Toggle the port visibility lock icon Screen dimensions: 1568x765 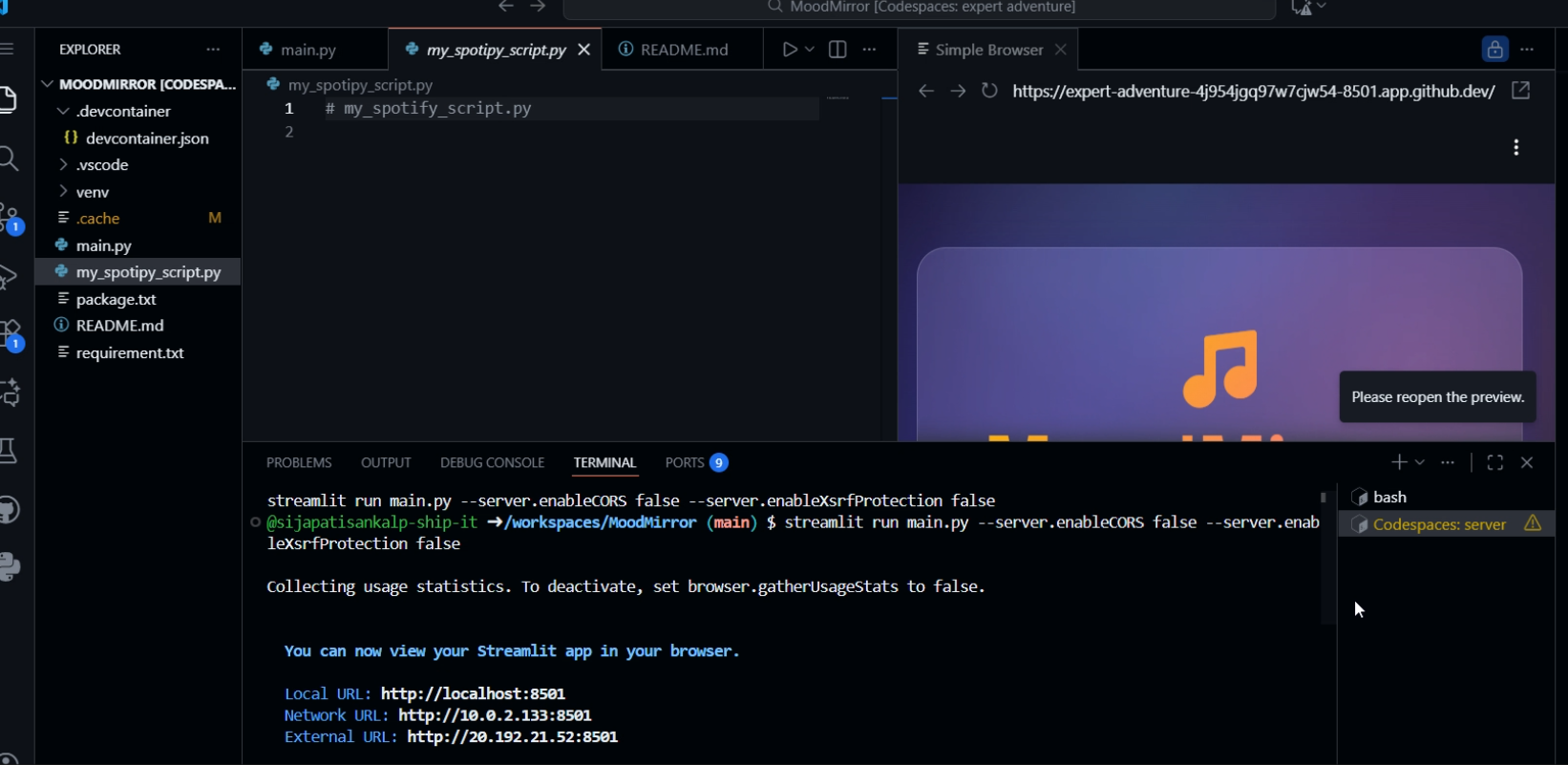pos(1495,50)
